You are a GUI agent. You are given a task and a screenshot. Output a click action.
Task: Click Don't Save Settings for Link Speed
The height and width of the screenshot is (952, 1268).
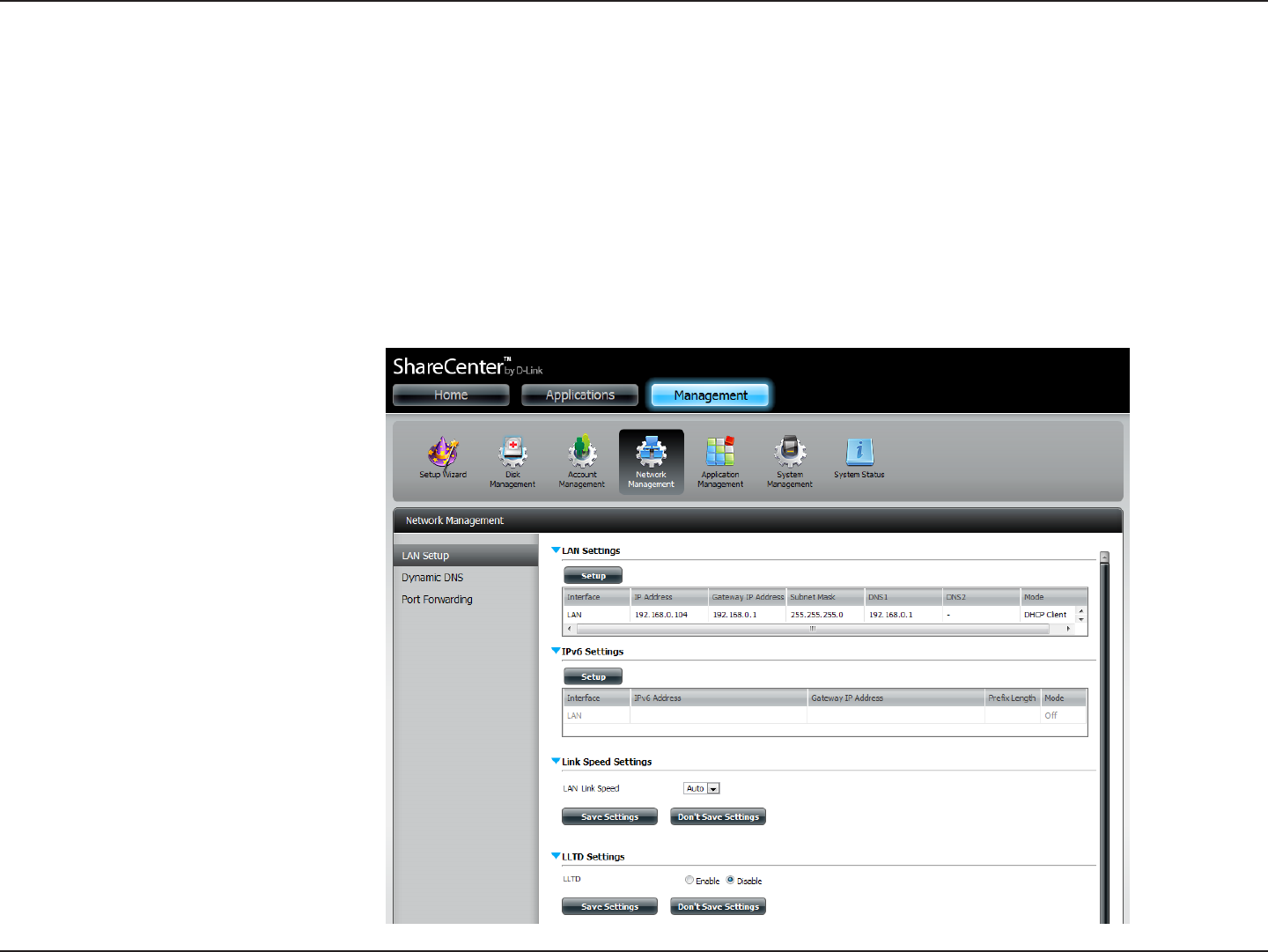[718, 817]
